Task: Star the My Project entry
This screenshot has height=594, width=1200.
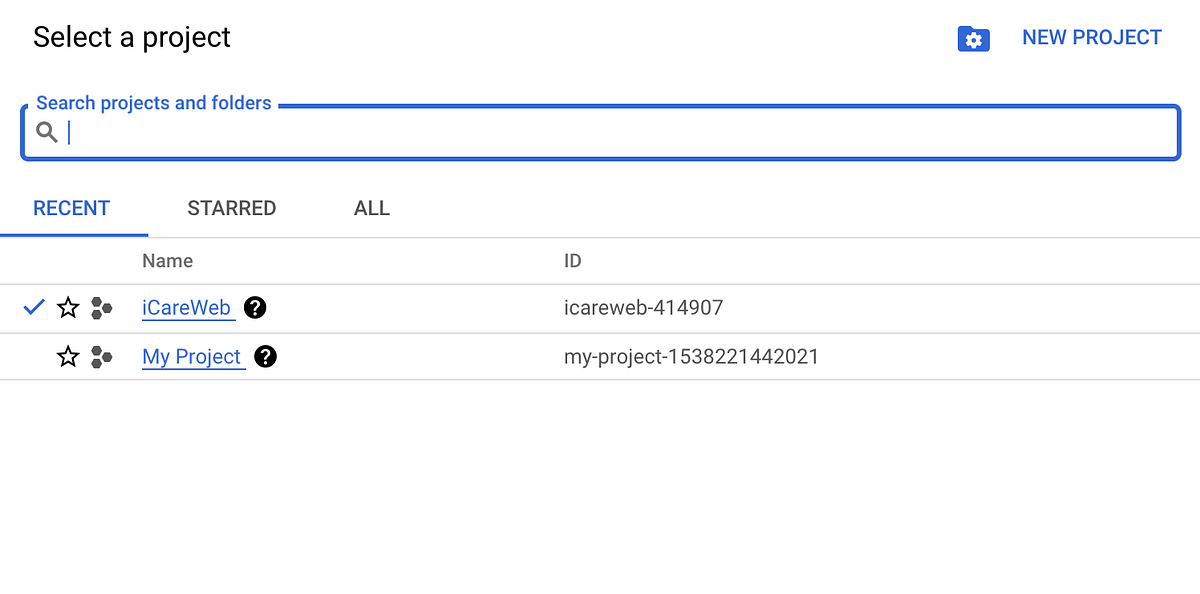Action: [67, 357]
